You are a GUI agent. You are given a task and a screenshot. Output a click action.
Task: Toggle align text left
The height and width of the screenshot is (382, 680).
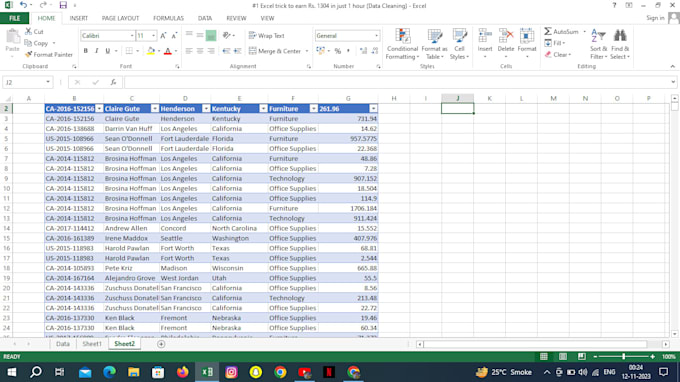189,51
